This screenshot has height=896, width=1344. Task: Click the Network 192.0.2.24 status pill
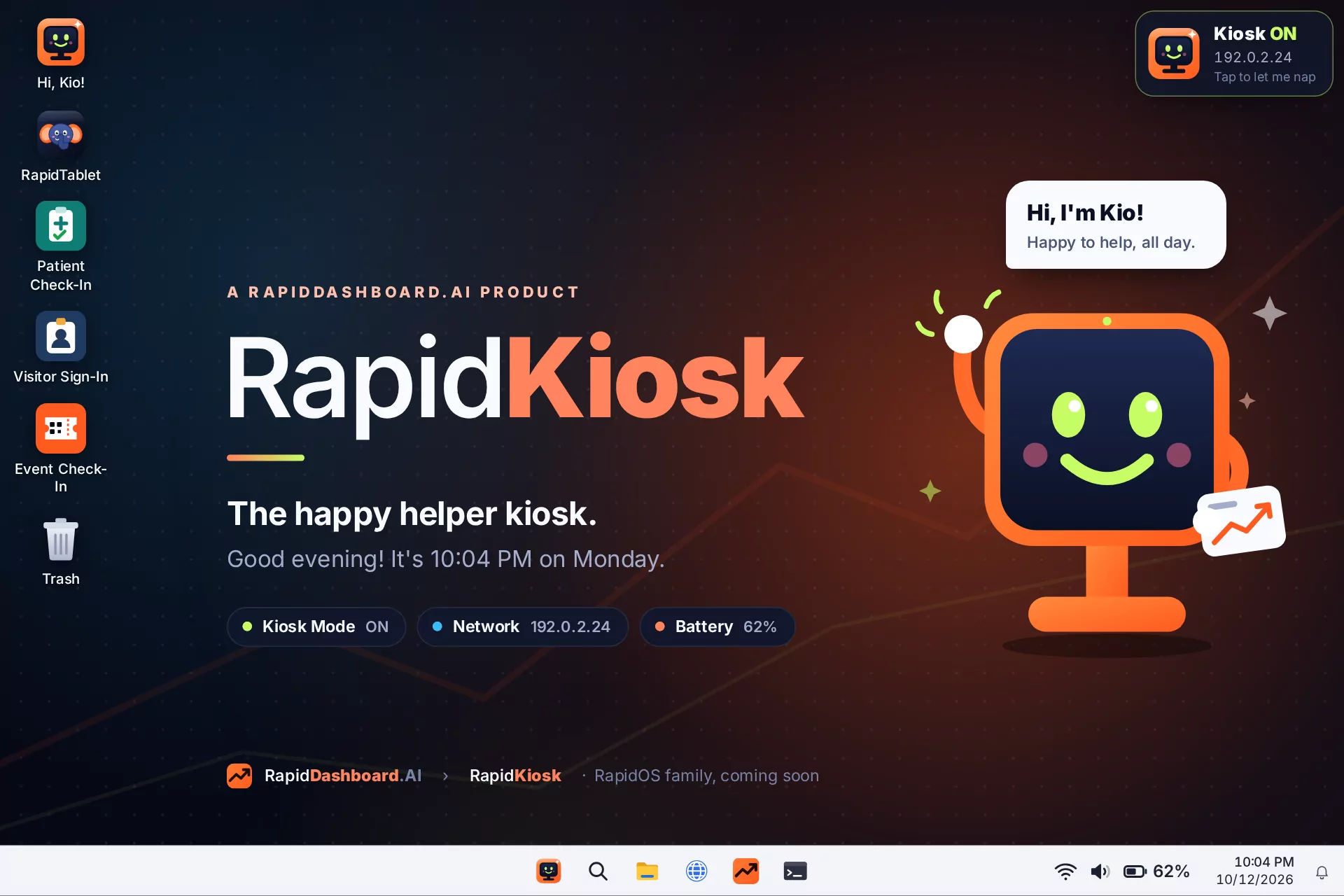522,626
